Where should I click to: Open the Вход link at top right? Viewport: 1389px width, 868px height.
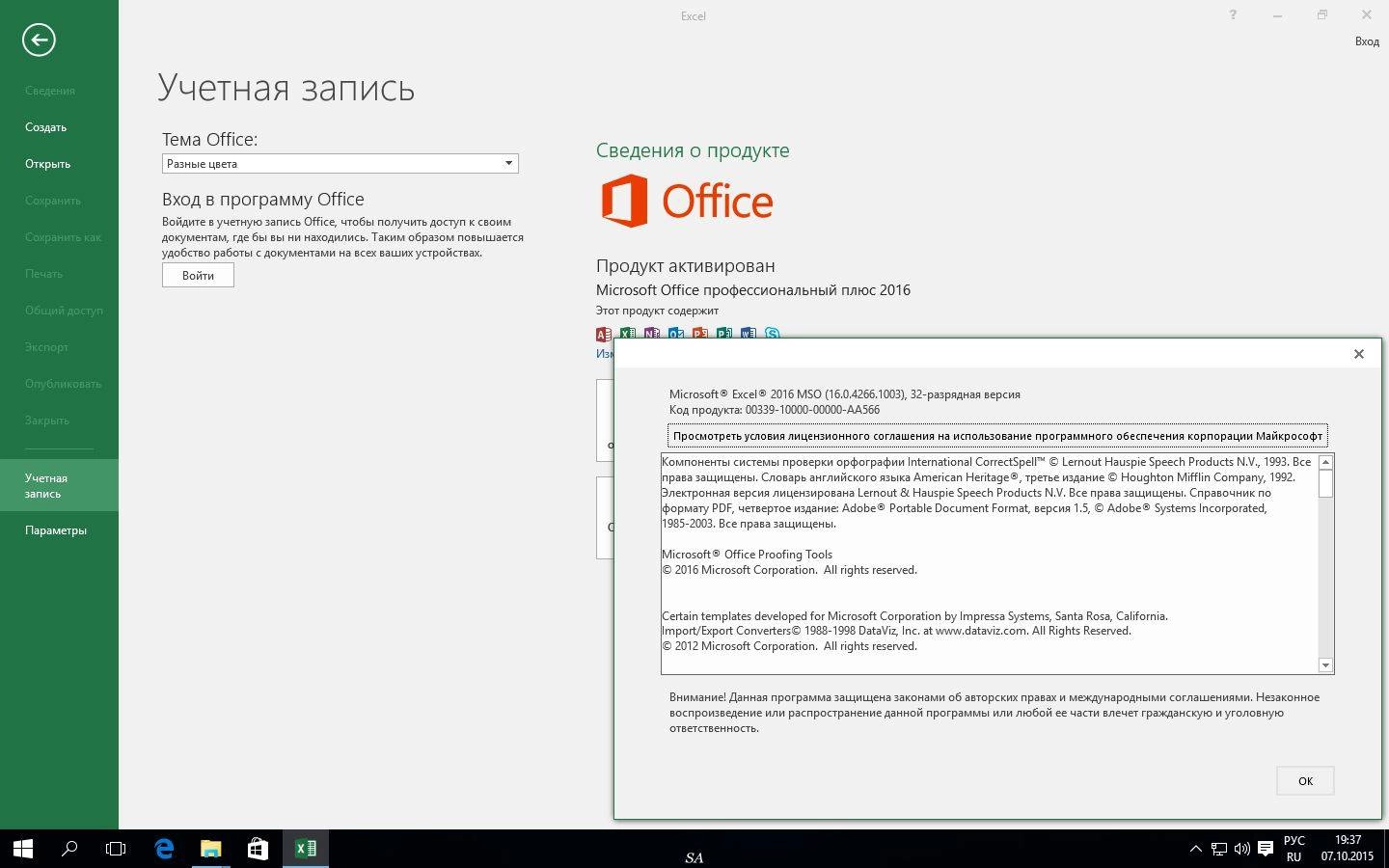[x=1367, y=41]
